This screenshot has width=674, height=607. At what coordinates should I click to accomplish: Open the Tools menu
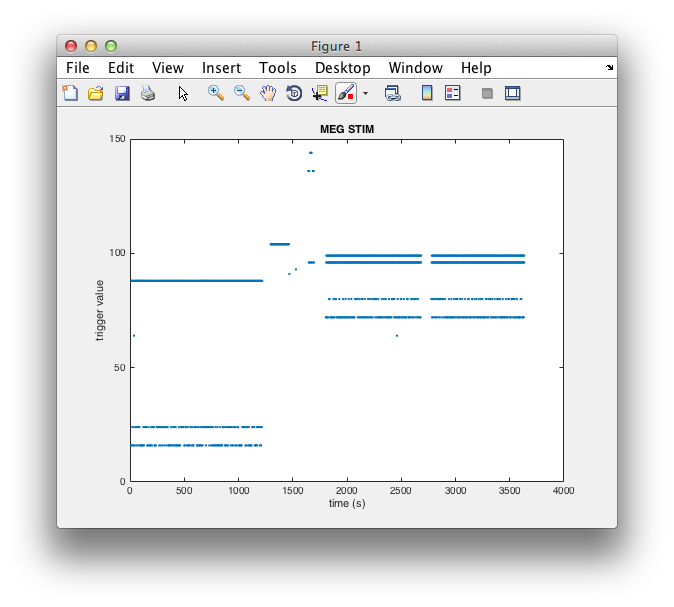278,68
